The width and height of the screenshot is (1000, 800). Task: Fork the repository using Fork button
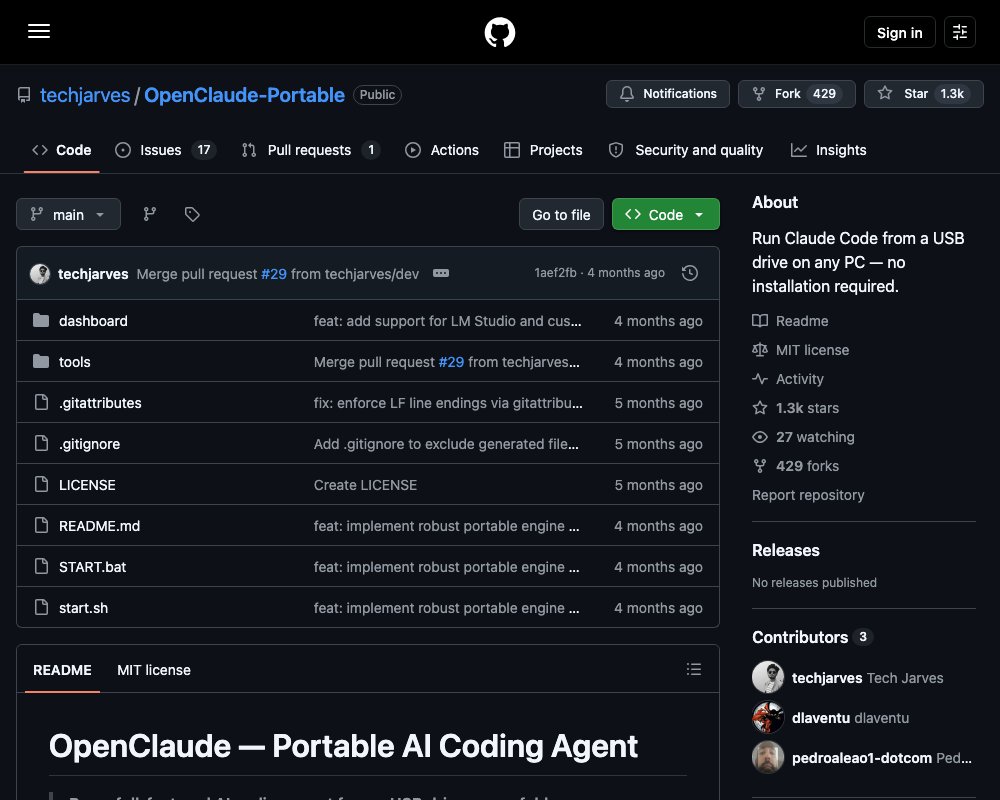pos(797,94)
